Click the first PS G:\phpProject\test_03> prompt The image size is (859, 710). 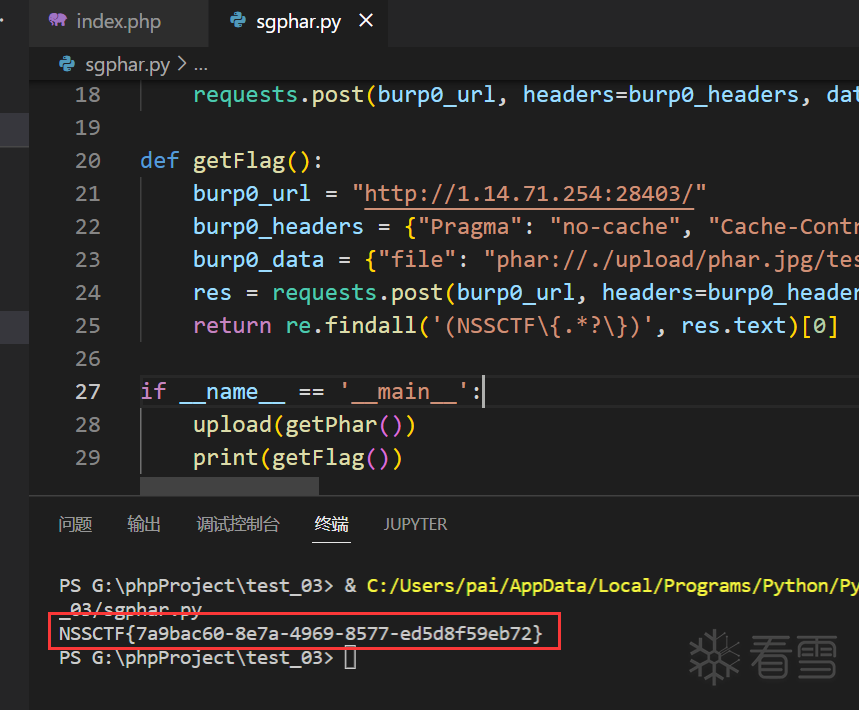[196, 586]
